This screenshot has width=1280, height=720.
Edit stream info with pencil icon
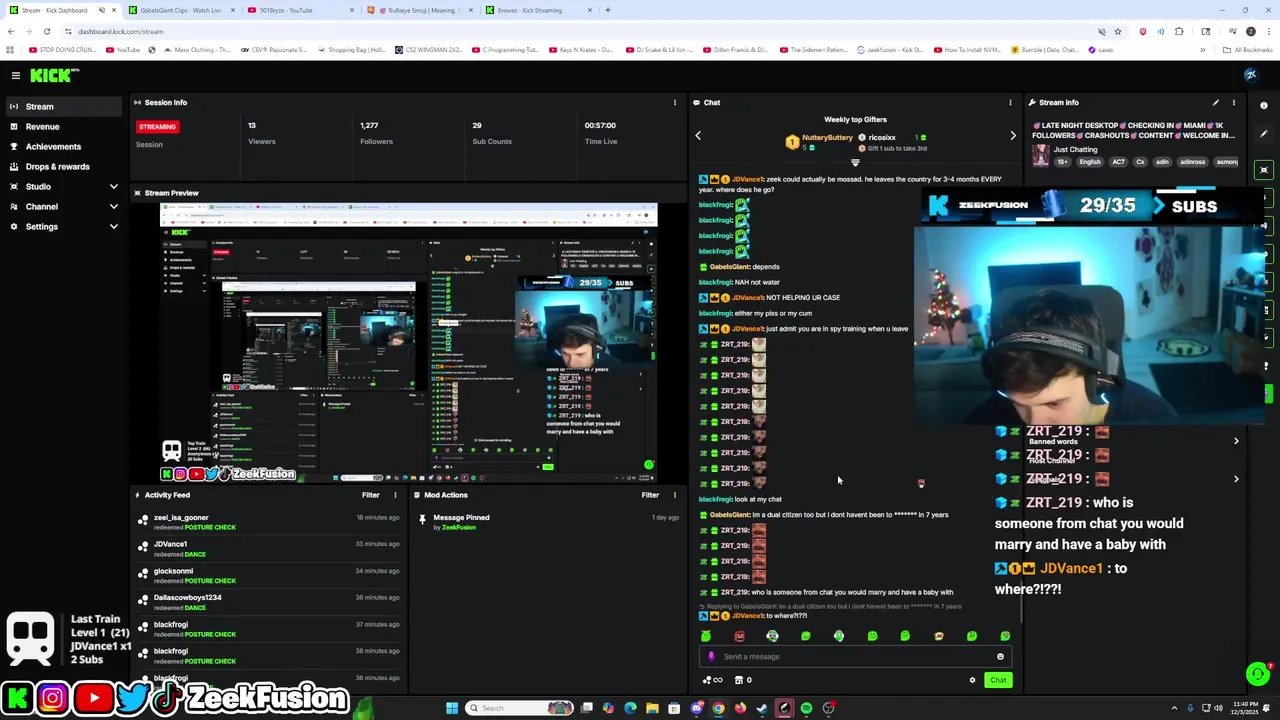[x=1216, y=102]
